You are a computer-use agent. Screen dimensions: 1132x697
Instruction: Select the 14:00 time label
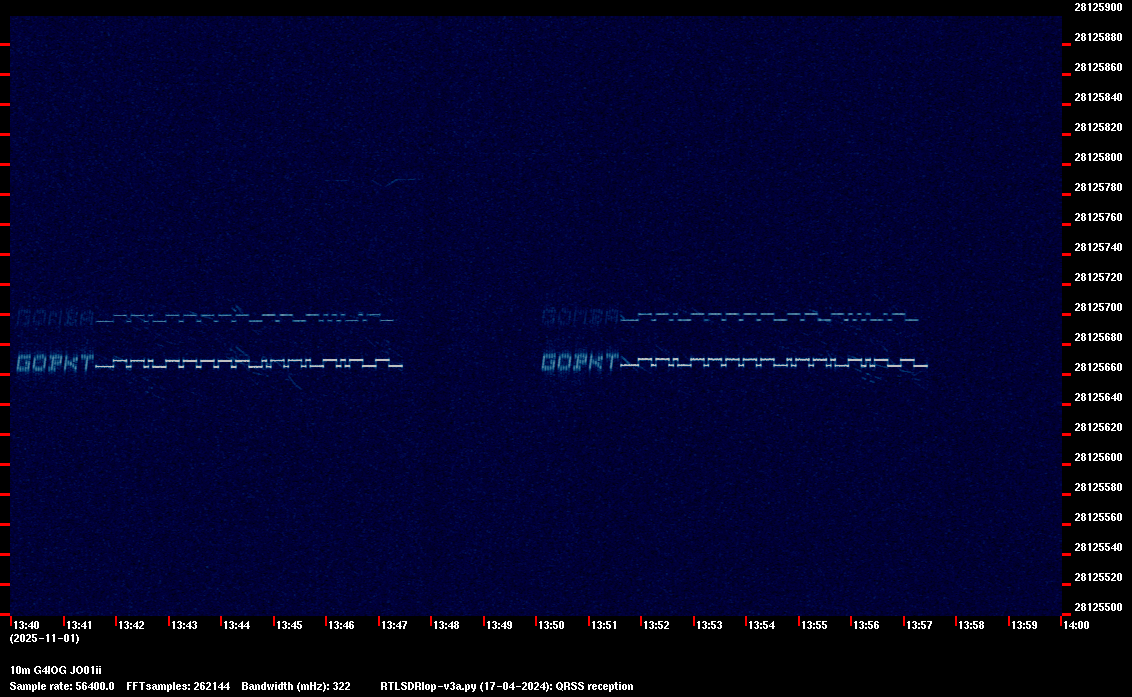(1076, 625)
